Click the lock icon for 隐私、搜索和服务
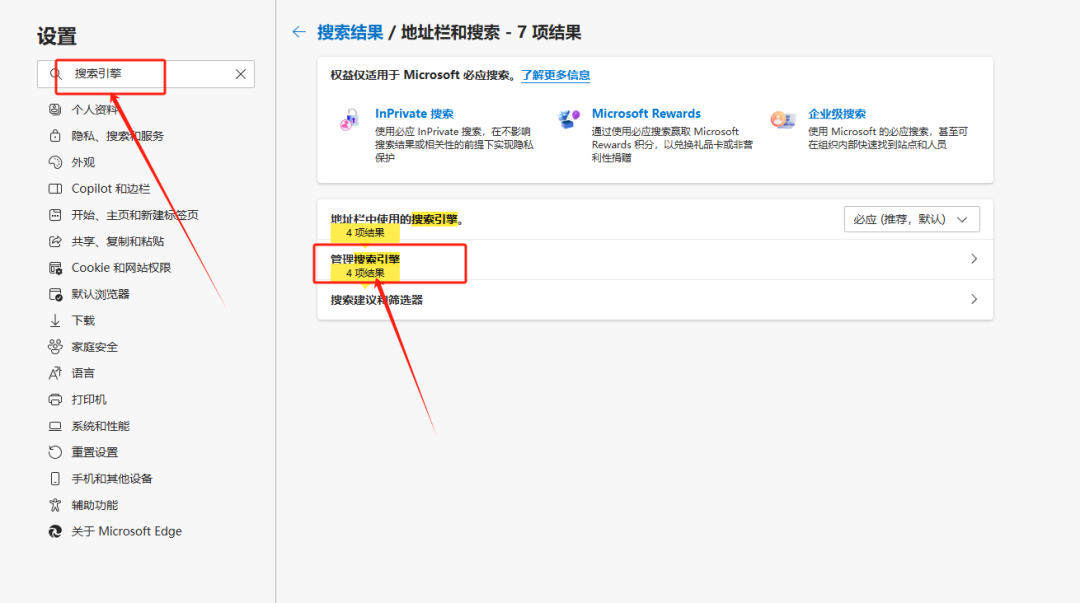The image size is (1080, 603). [x=55, y=136]
